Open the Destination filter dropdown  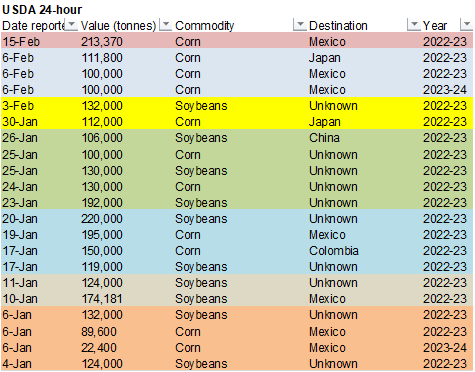[x=414, y=25]
